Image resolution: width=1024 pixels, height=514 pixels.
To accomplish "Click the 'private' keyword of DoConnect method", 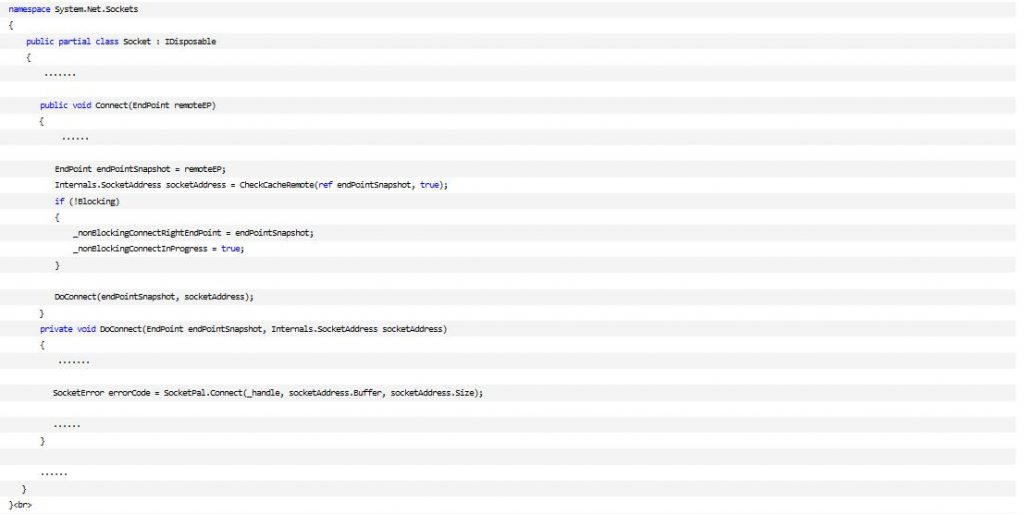I will pos(56,329).
